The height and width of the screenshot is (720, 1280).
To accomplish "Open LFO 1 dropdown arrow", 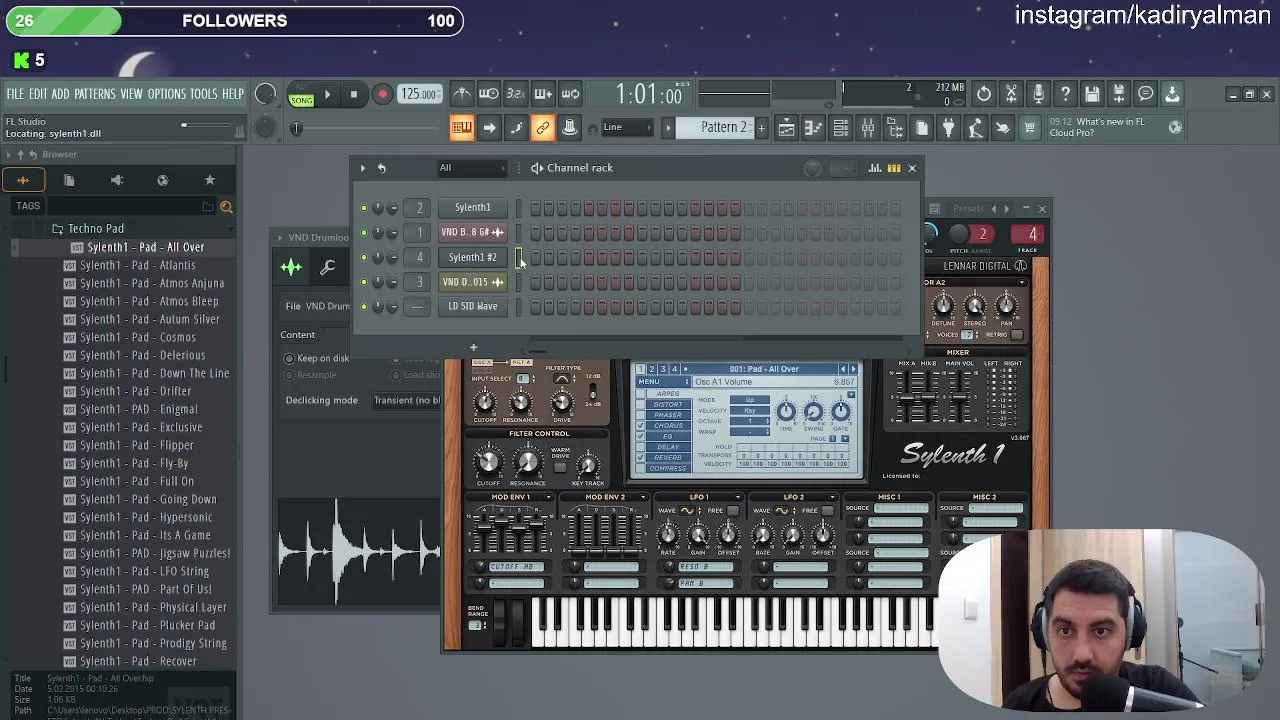I will pyautogui.click(x=739, y=497).
